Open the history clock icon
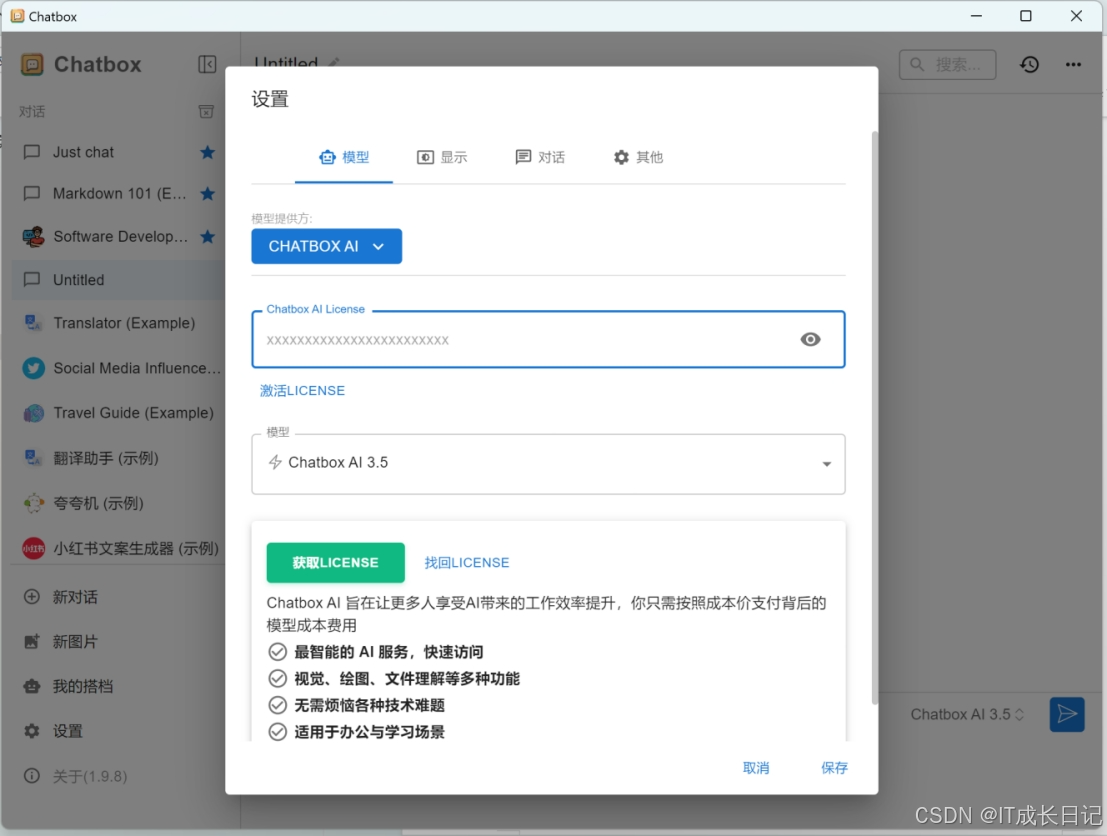1107x836 pixels. [1029, 64]
